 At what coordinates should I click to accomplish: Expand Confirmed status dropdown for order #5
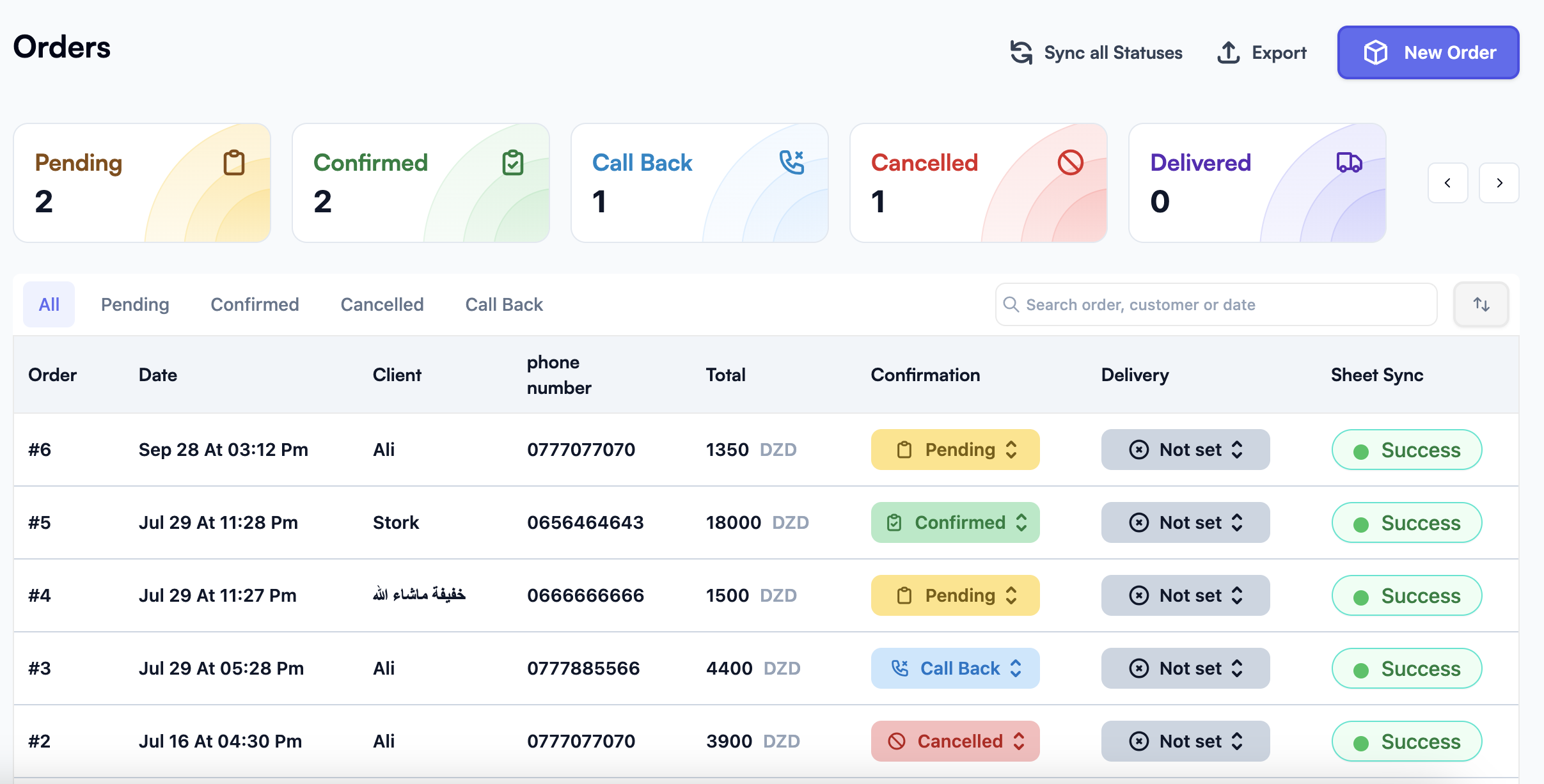[x=955, y=522]
